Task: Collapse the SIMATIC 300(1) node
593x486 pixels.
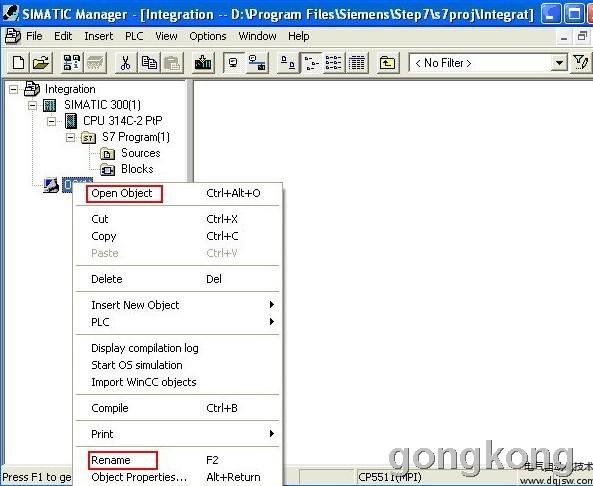Action: point(33,105)
